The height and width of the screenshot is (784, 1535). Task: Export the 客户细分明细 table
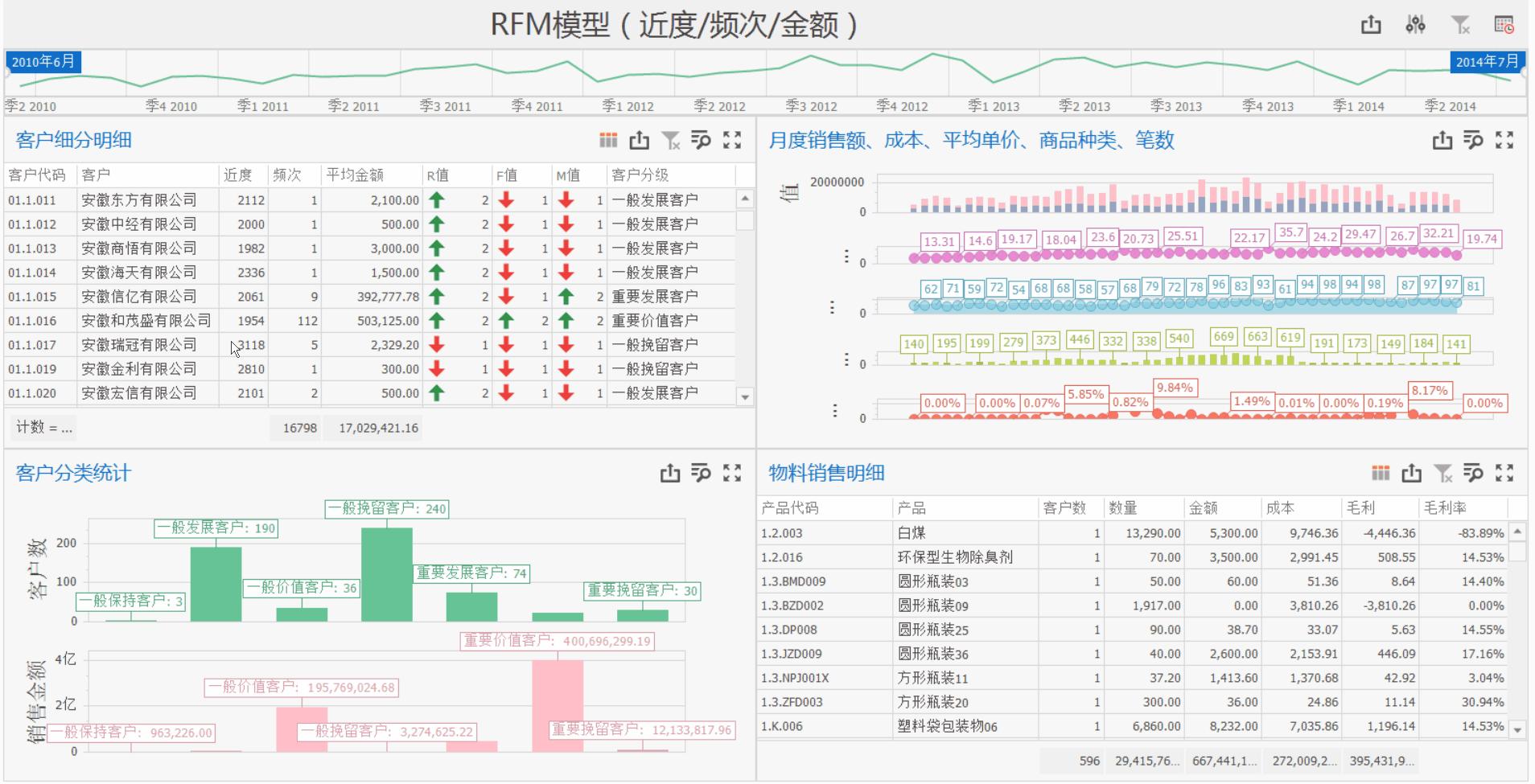pos(640,140)
